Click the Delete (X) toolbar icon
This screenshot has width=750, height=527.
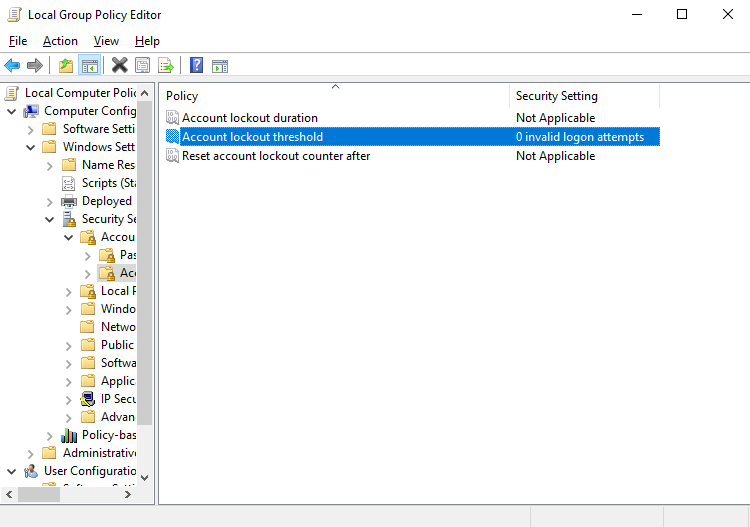(119, 66)
